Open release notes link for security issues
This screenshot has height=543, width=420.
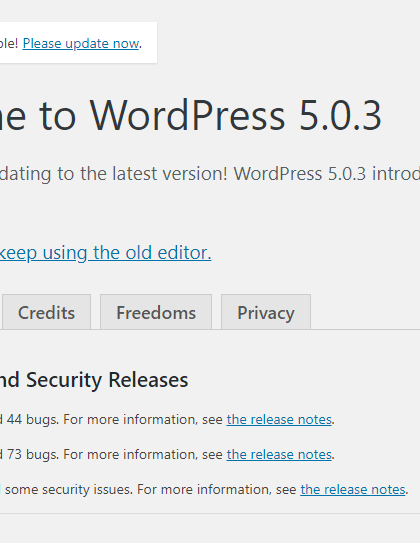click(353, 490)
